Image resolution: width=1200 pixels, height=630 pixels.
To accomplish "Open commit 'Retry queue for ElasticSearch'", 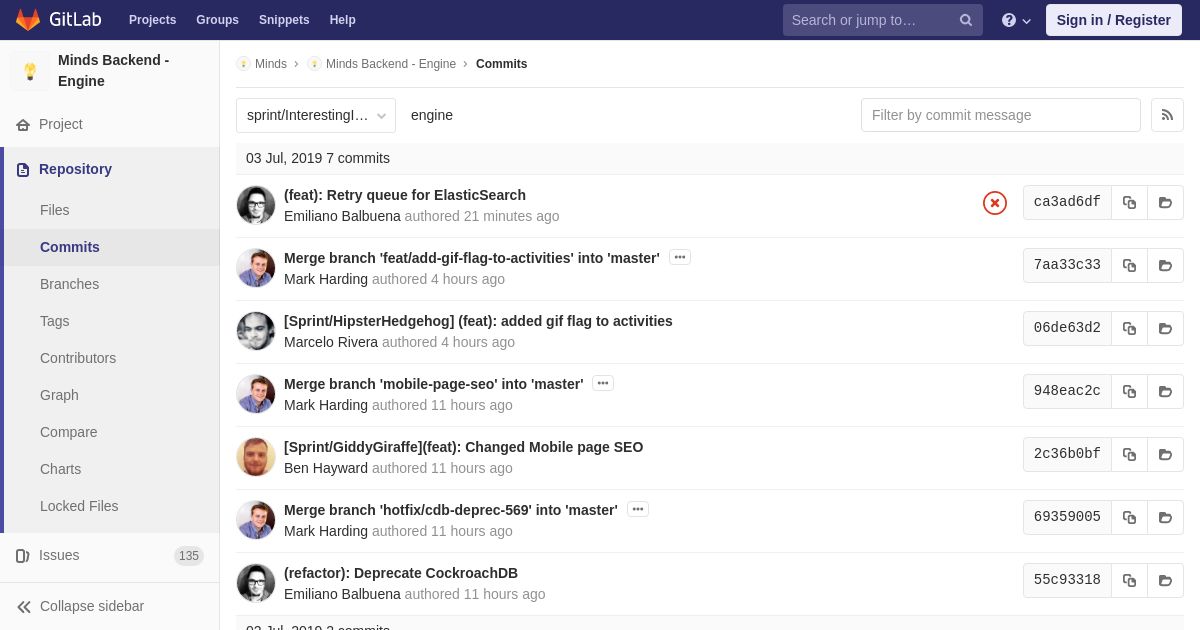I will click(405, 195).
